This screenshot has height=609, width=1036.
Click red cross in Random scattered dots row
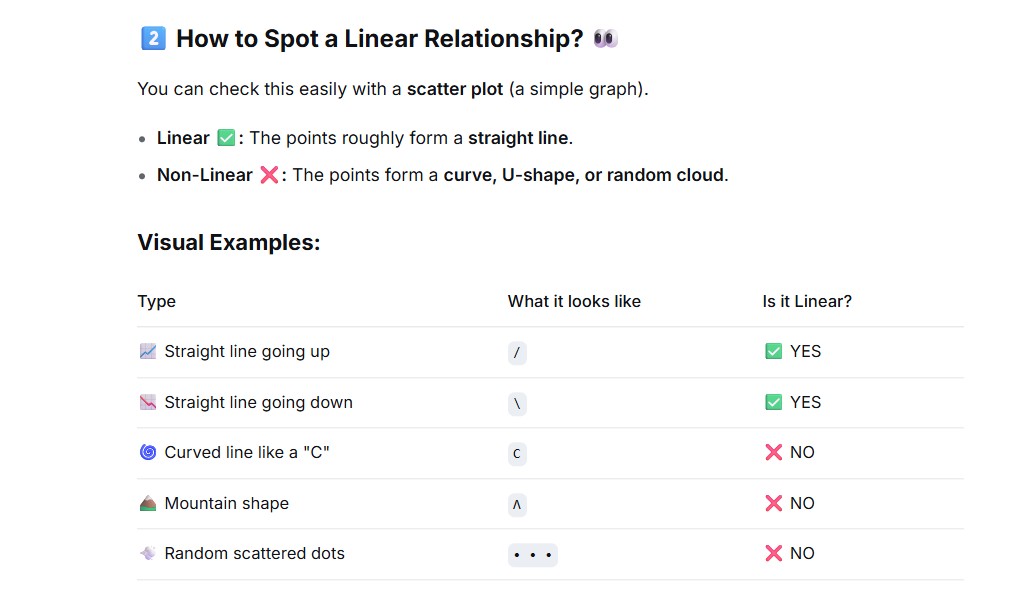click(x=774, y=554)
